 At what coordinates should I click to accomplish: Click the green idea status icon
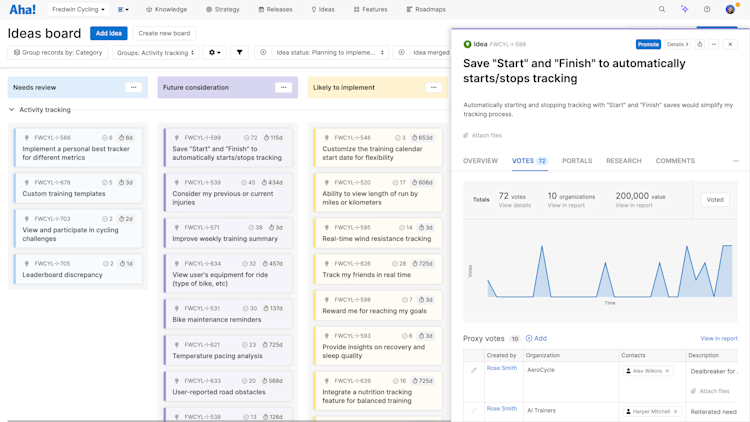point(467,44)
